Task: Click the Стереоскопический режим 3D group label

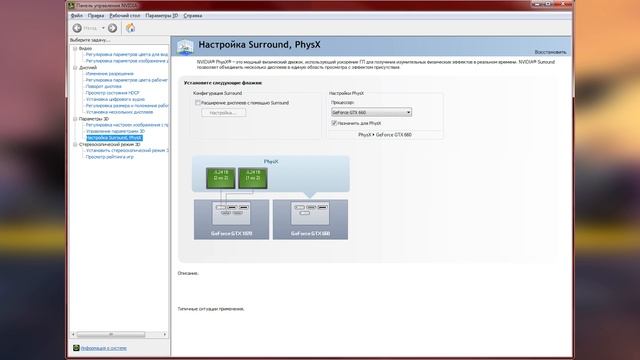Action: click(109, 144)
